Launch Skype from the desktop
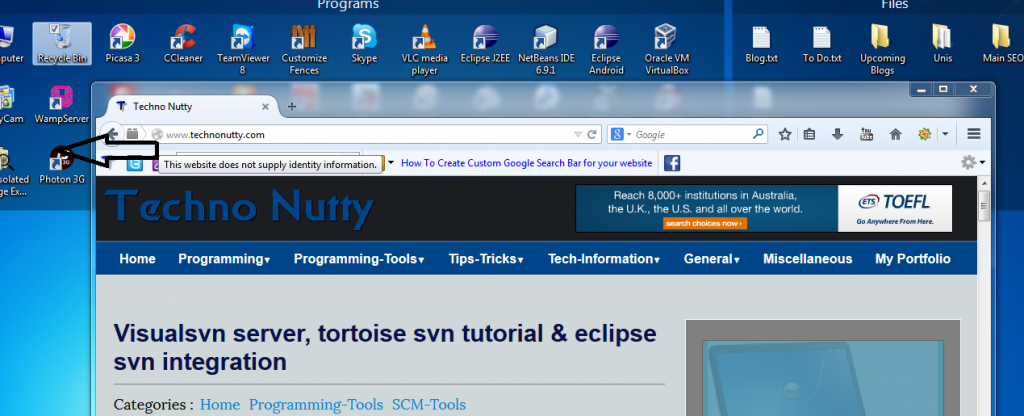 tap(364, 43)
